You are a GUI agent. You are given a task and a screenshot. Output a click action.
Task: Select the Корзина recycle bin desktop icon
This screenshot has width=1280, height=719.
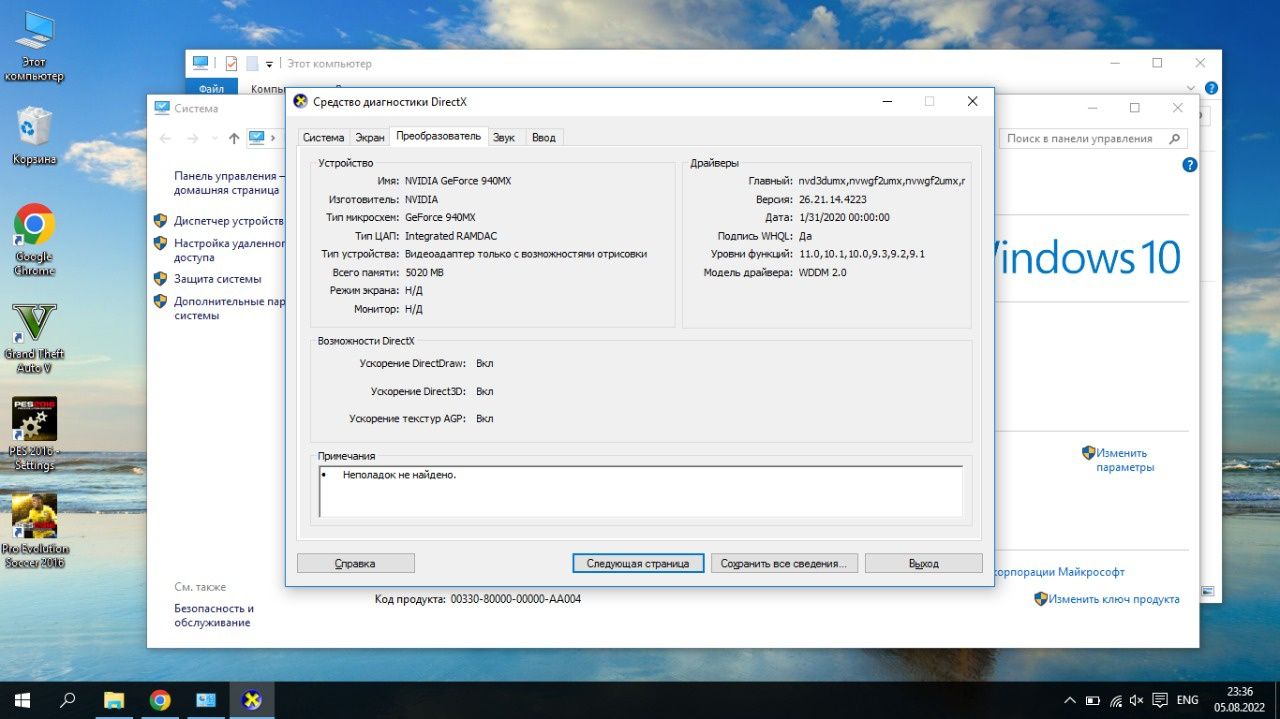point(34,135)
